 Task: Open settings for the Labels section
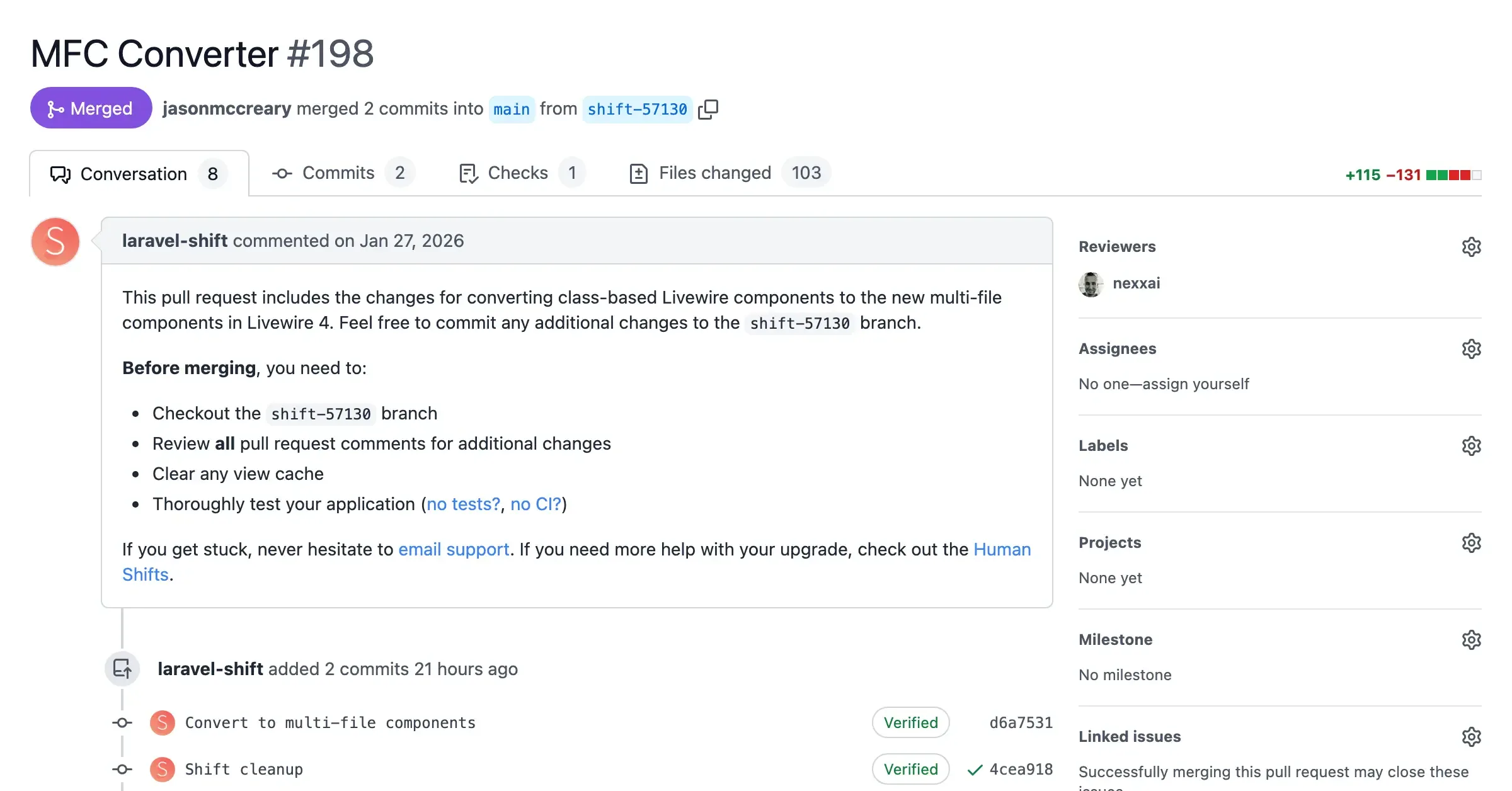pyautogui.click(x=1471, y=446)
